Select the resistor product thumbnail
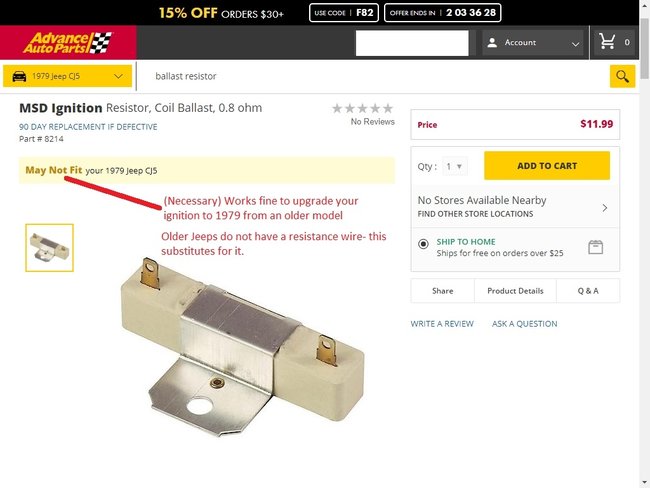The image size is (650, 488). pyautogui.click(x=49, y=248)
